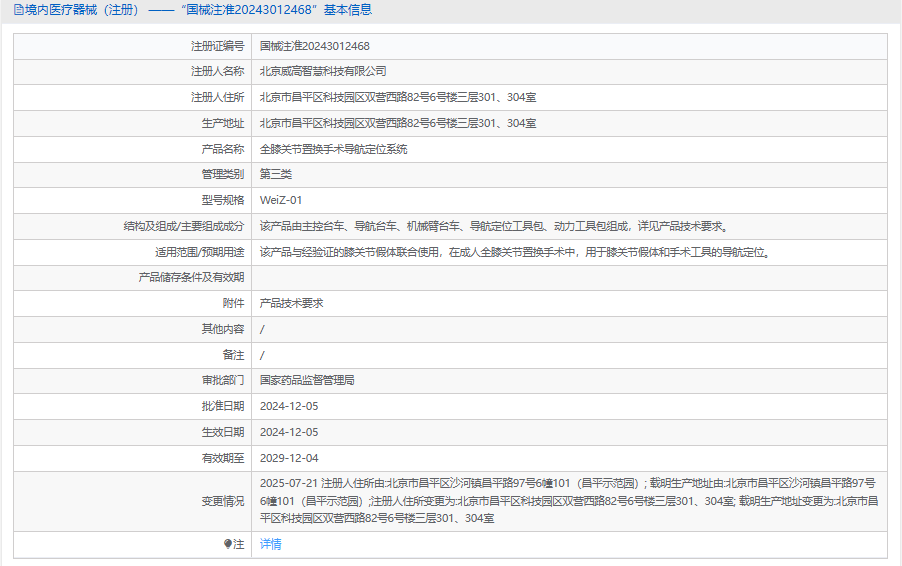The height and width of the screenshot is (566, 902).
Task: Click registrant name 北京威高智慧科技有限公司
Action: 323,71
